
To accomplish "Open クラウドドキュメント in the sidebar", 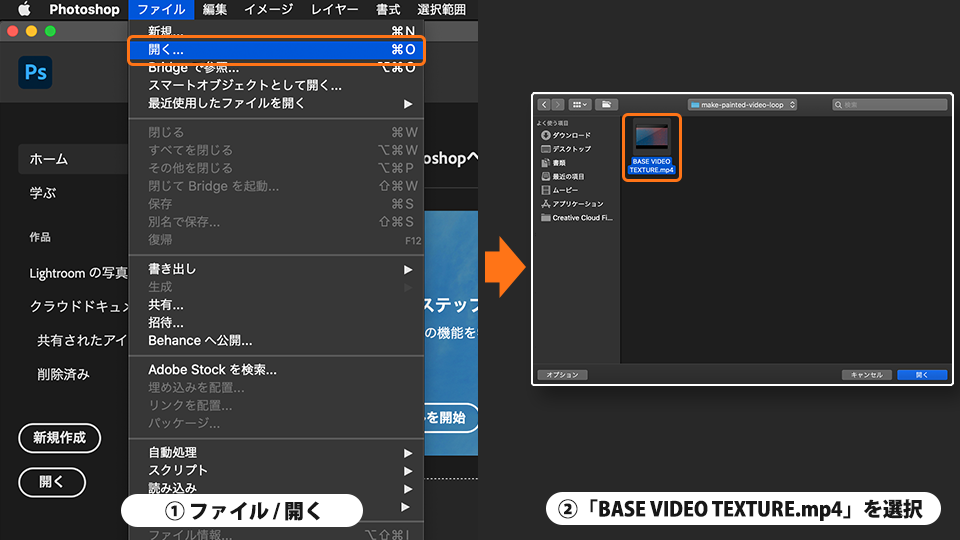I will (x=78, y=306).
